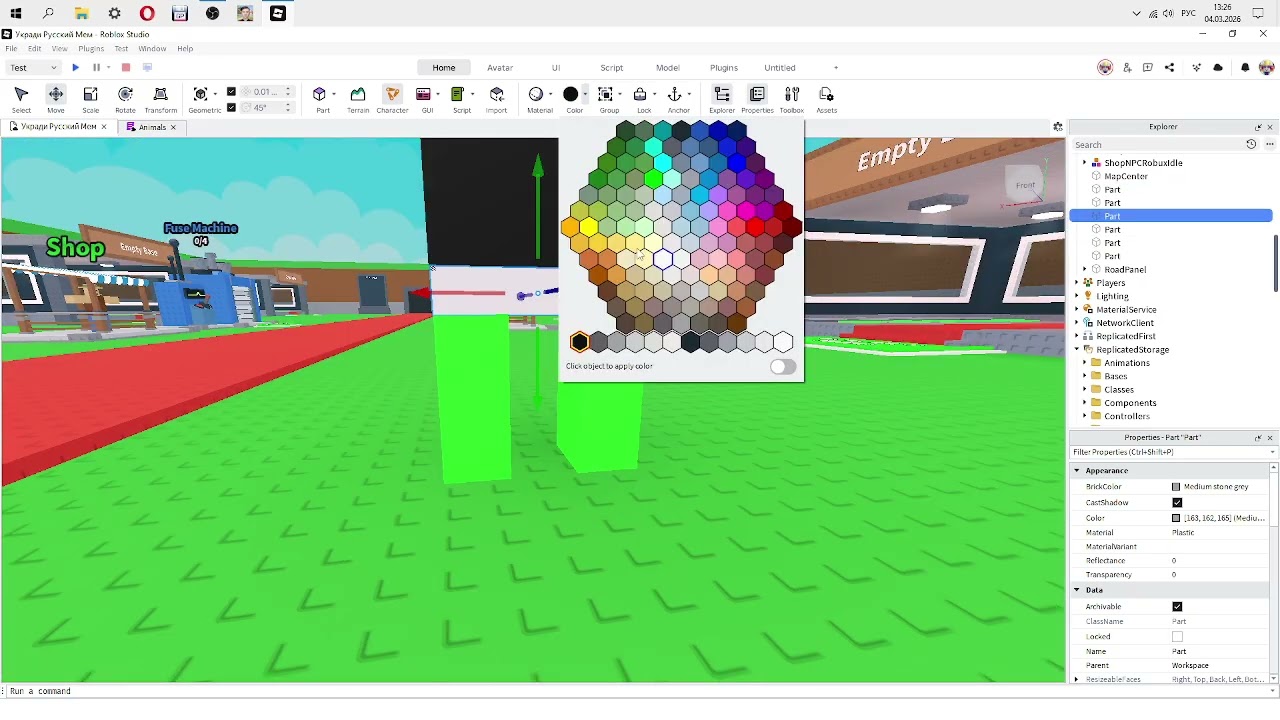Switch the color picker toggle on

pyautogui.click(x=783, y=367)
